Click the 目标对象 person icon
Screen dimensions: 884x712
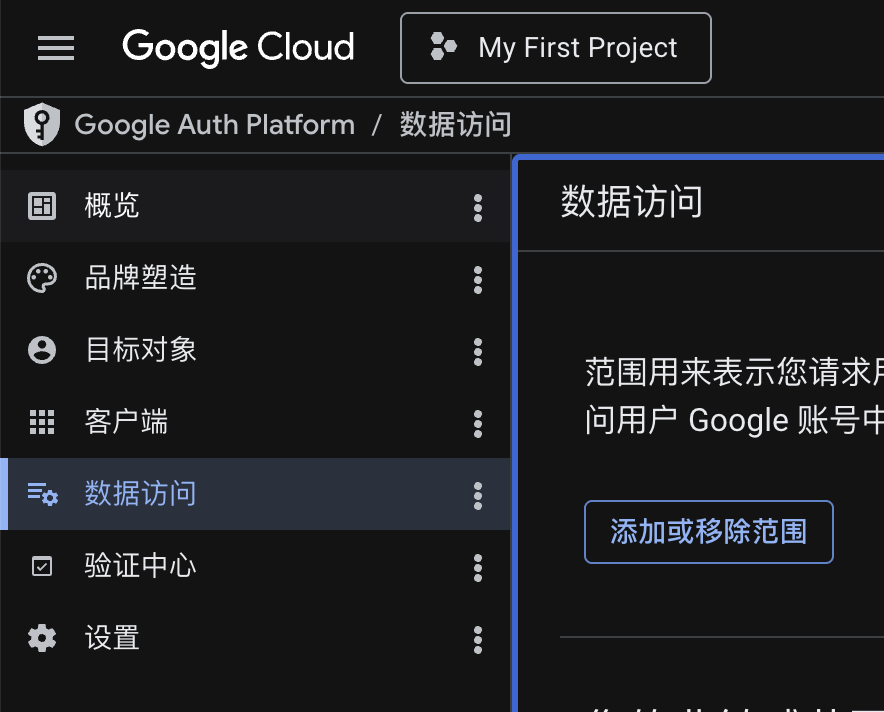click(41, 350)
